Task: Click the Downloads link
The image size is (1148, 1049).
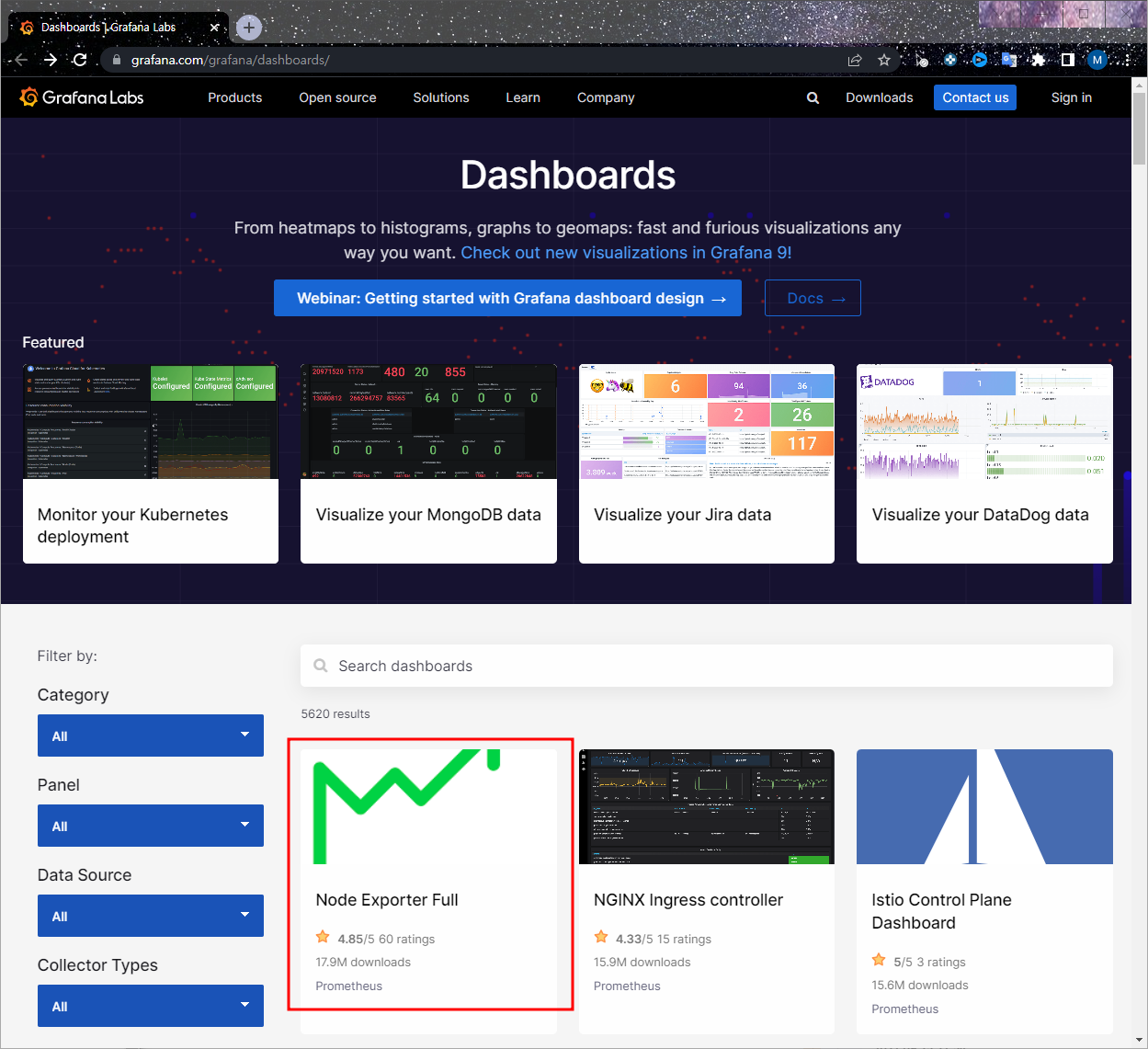Action: pyautogui.click(x=880, y=97)
